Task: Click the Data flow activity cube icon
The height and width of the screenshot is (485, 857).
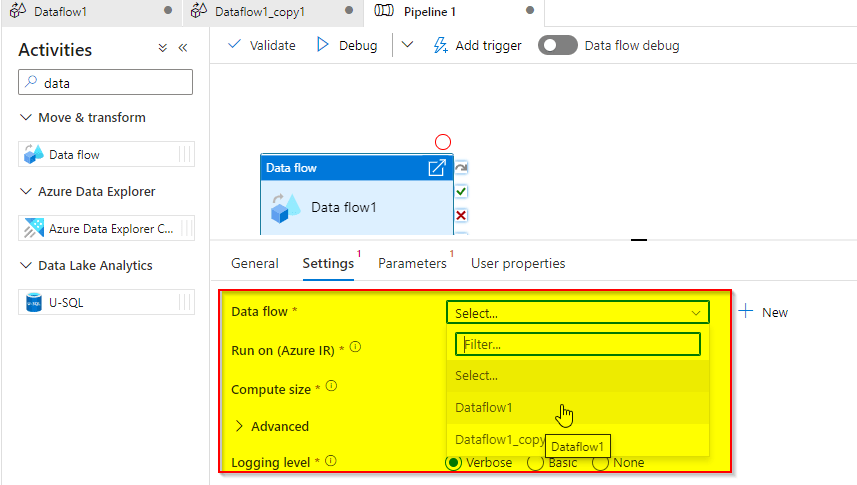Action: click(x=33, y=154)
